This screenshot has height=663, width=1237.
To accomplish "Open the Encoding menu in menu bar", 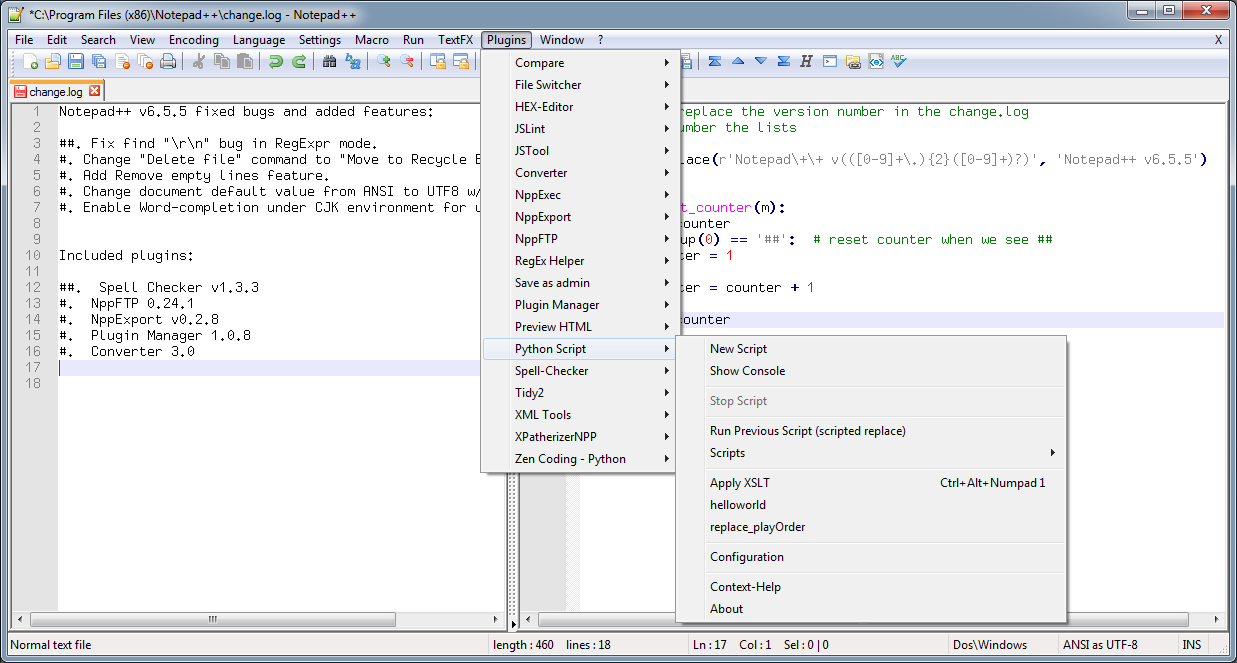I will pyautogui.click(x=193, y=40).
